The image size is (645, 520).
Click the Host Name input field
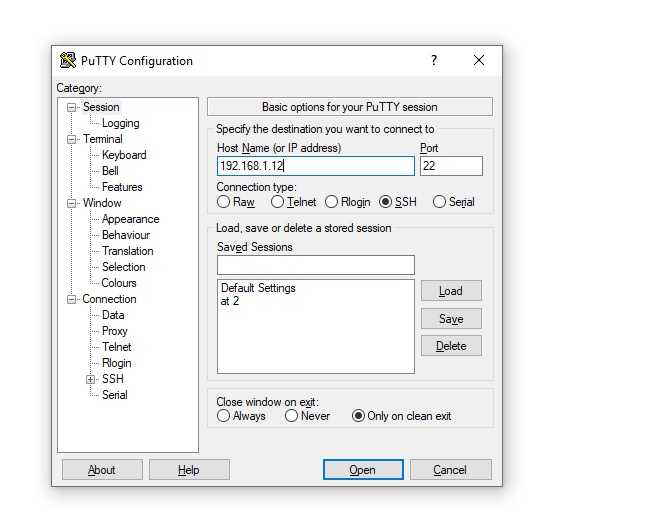(316, 166)
